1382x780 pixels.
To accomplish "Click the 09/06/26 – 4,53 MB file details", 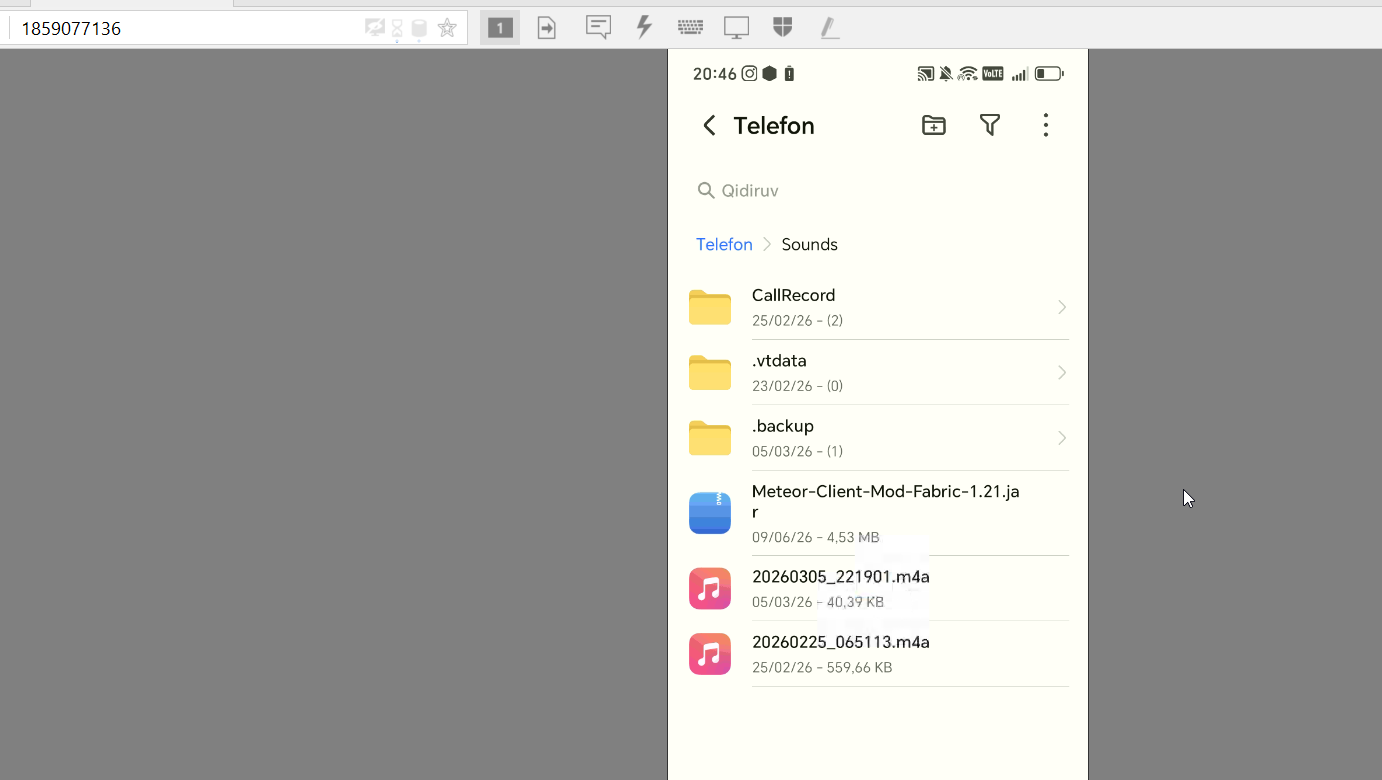I will (815, 537).
